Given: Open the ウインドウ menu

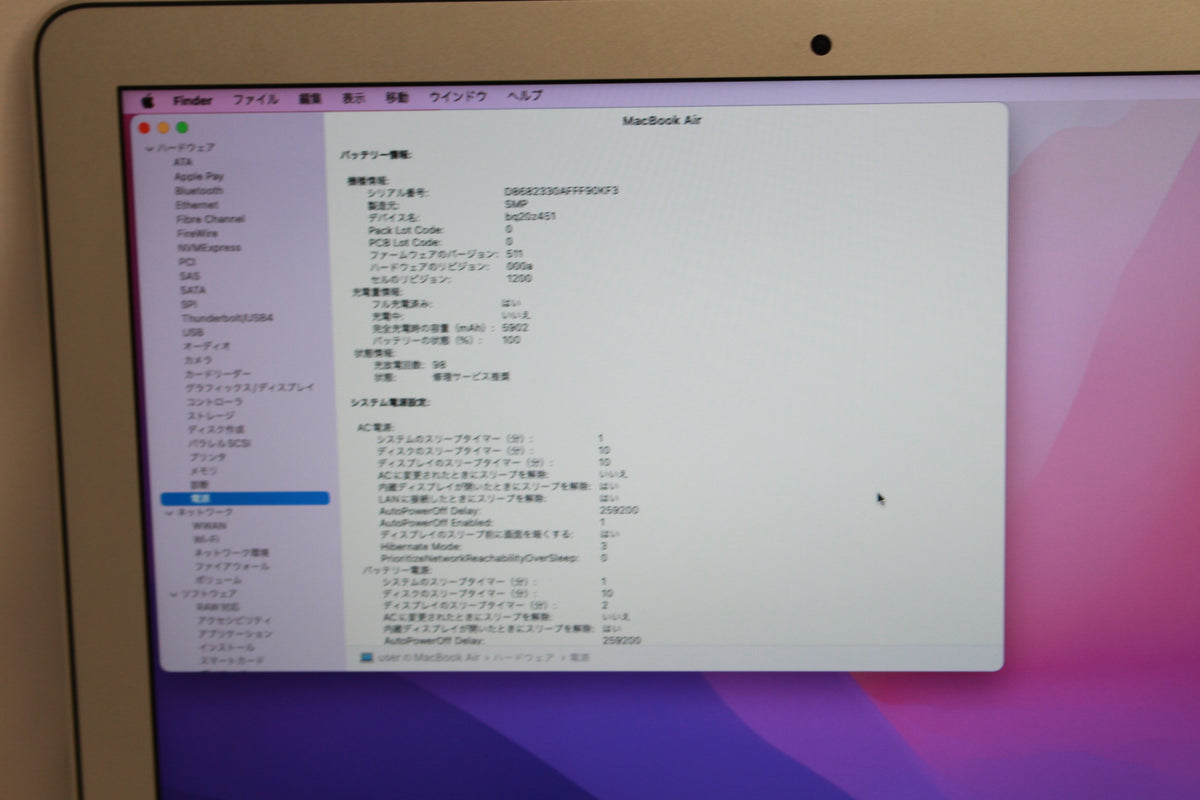Looking at the screenshot, I should [457, 97].
